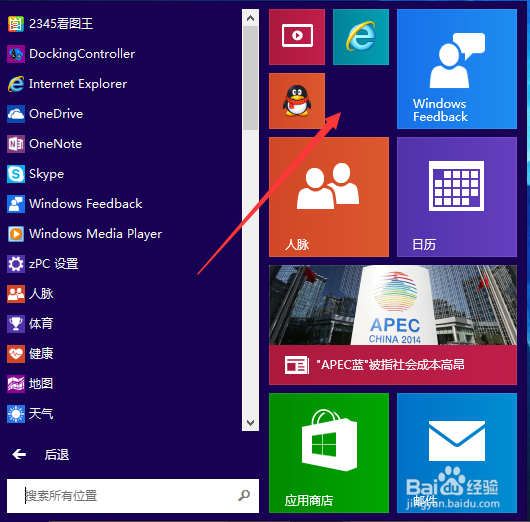Screen dimensions: 530x522
Task: Click the app list scroll down arrow
Action: click(x=250, y=422)
